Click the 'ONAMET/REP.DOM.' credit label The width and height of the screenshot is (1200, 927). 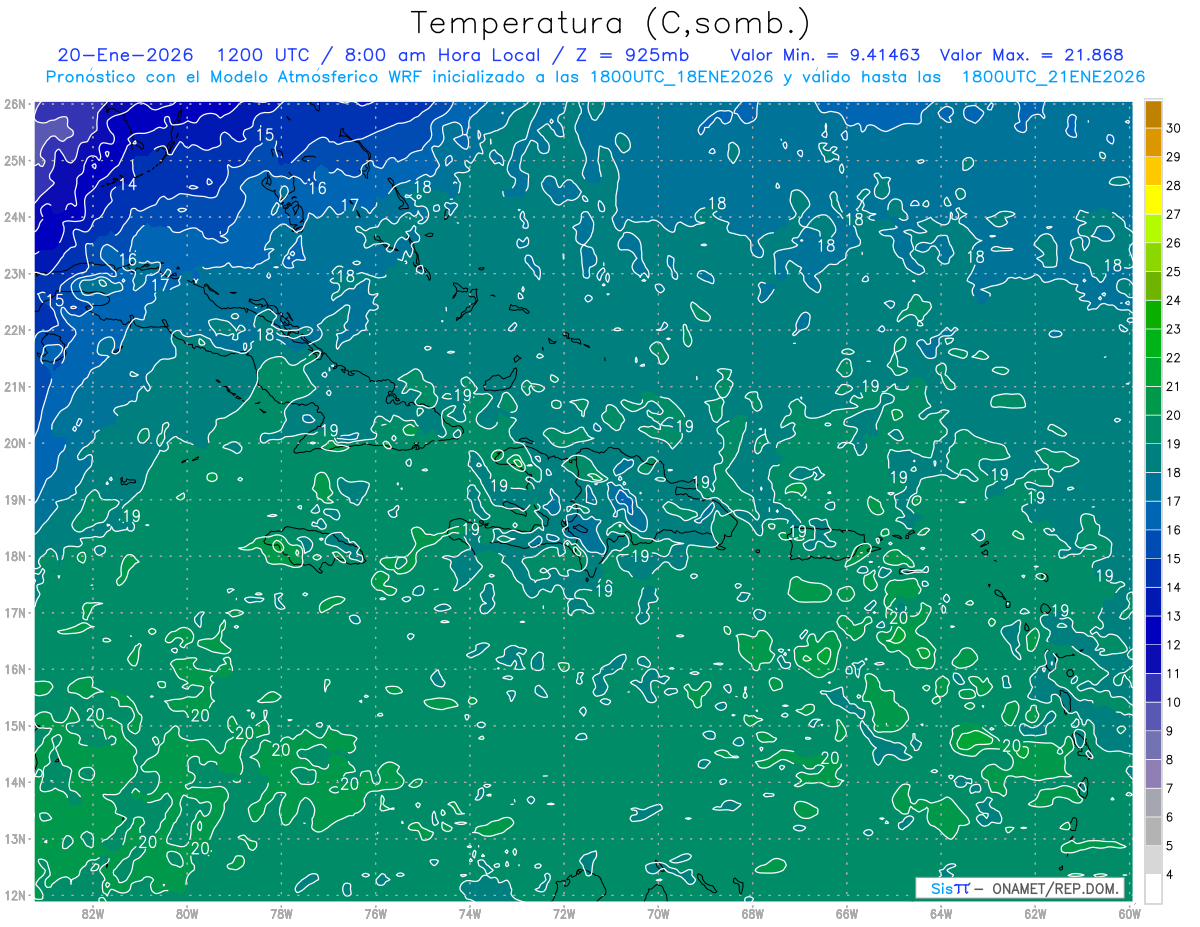[1056, 889]
